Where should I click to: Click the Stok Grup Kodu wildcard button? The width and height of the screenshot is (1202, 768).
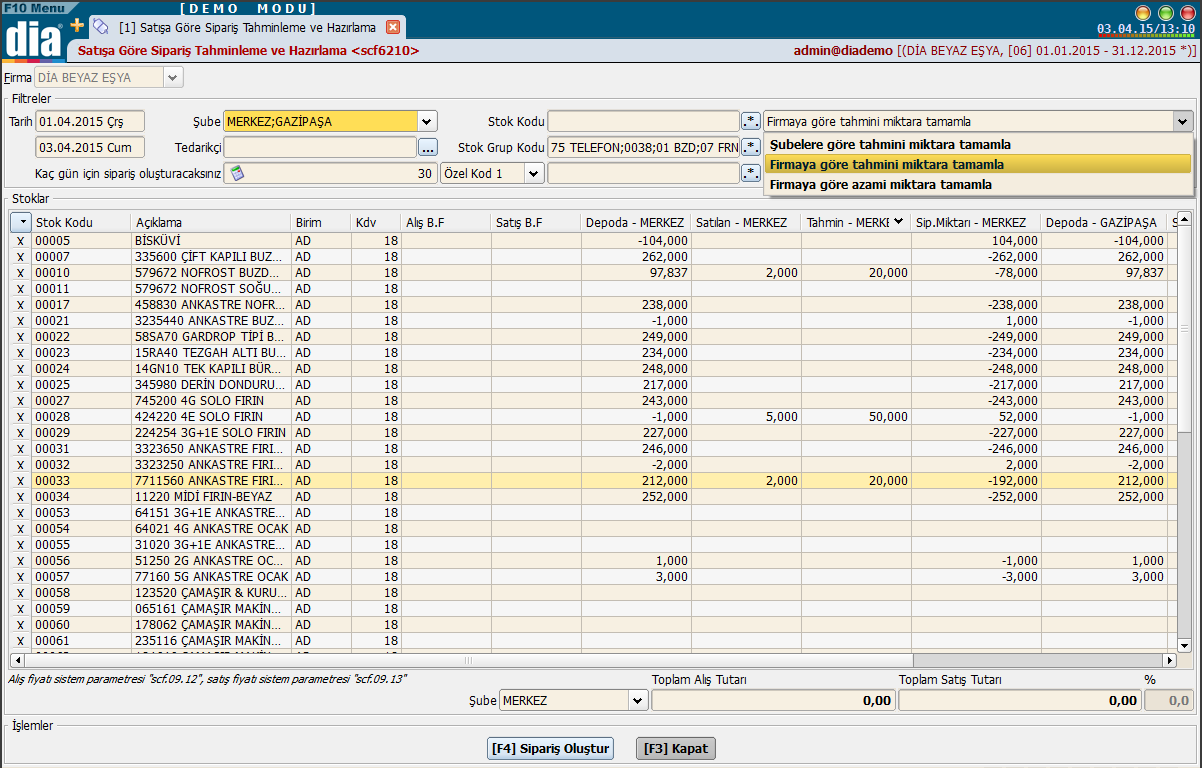pos(751,147)
